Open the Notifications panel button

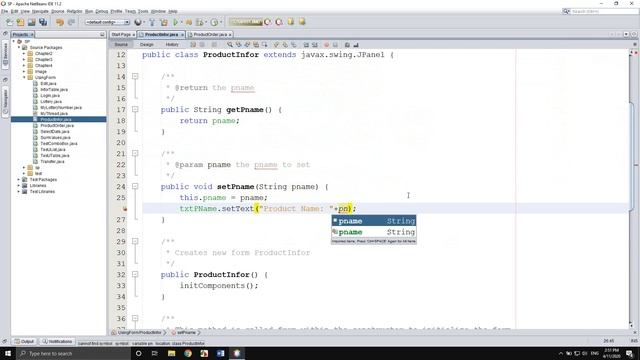(57, 341)
